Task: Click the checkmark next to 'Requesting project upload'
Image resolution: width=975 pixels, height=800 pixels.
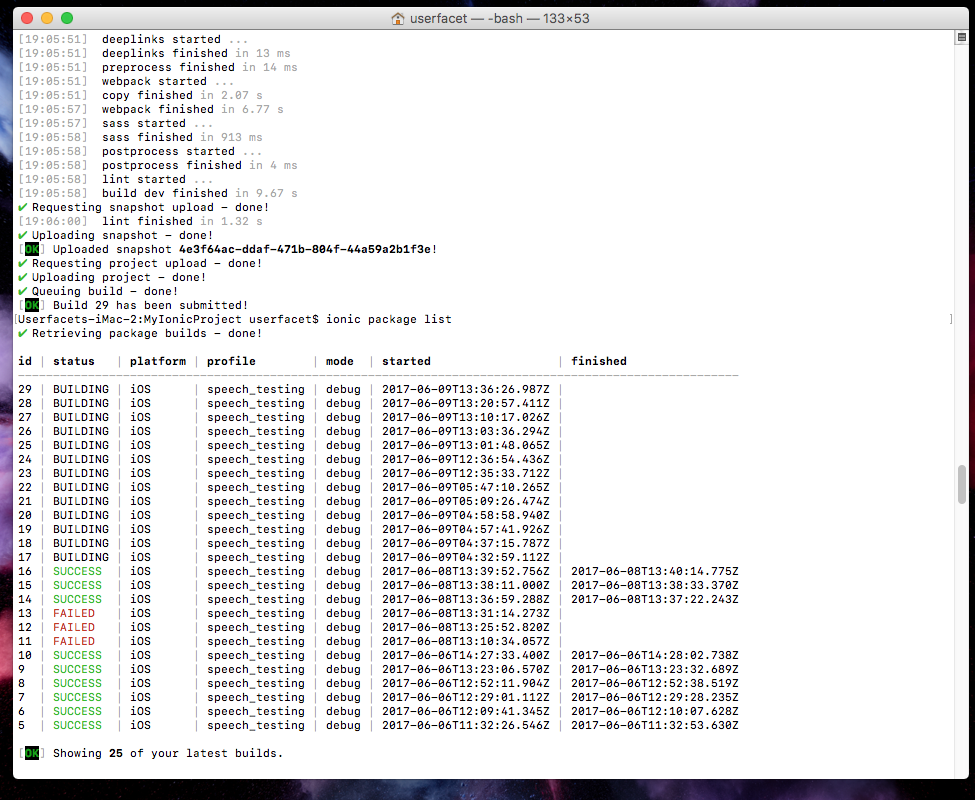Action: click(23, 263)
